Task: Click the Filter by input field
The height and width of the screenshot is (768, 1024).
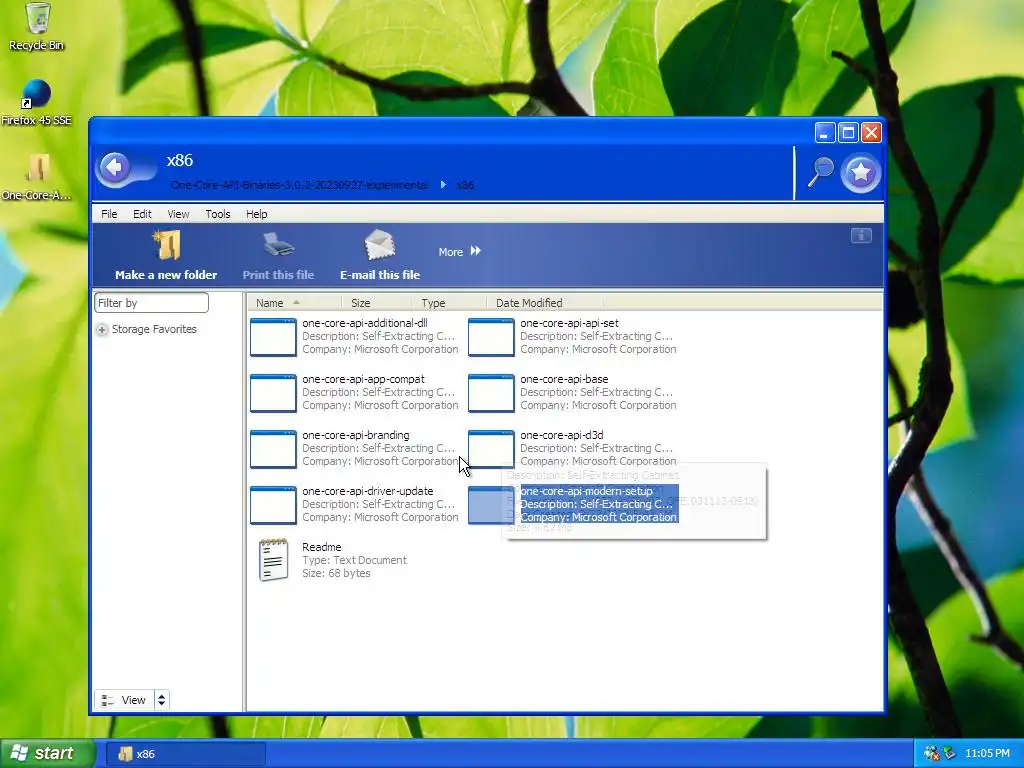Action: [x=152, y=302]
